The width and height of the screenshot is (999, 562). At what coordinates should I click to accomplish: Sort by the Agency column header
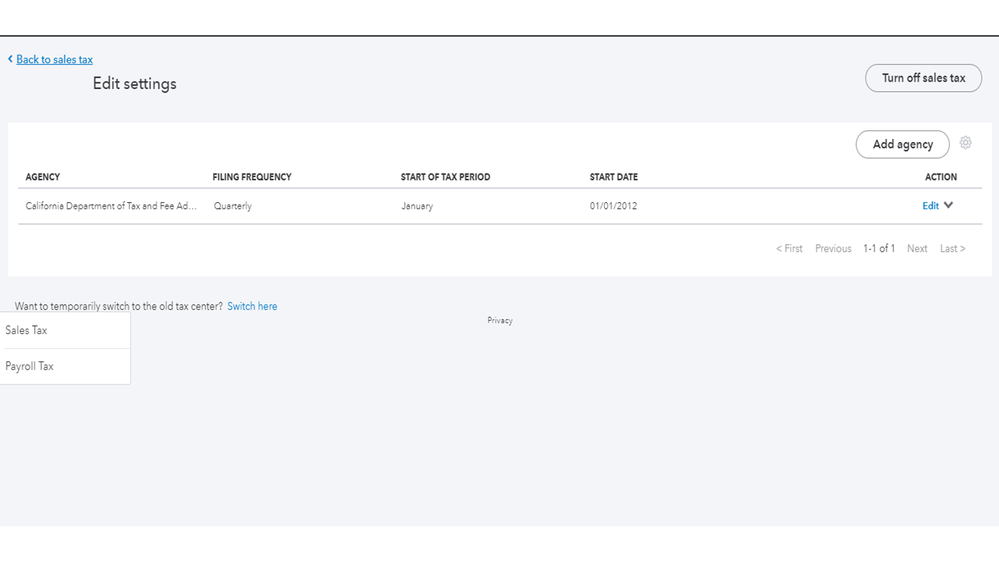click(x=43, y=177)
